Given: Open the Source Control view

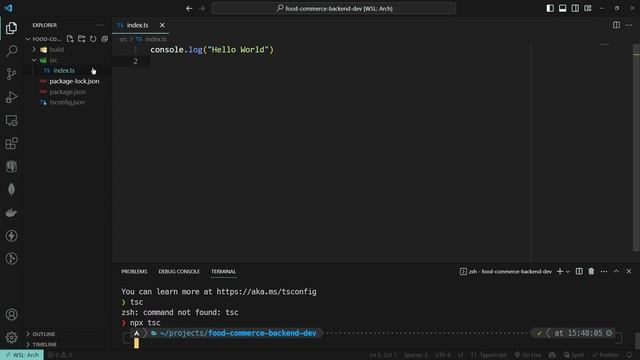Looking at the screenshot, I should tap(11, 74).
